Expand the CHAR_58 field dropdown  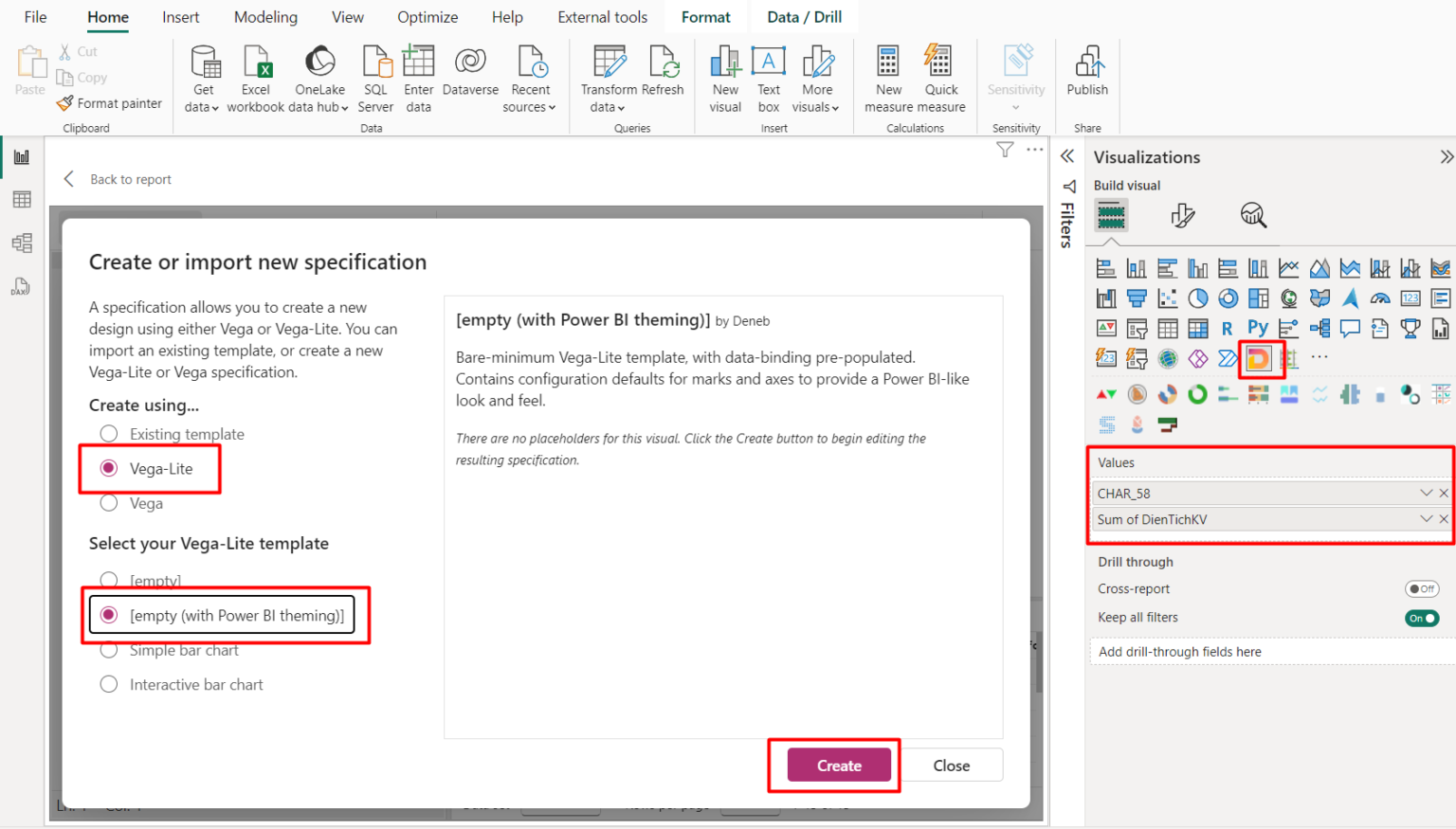coord(1426,493)
